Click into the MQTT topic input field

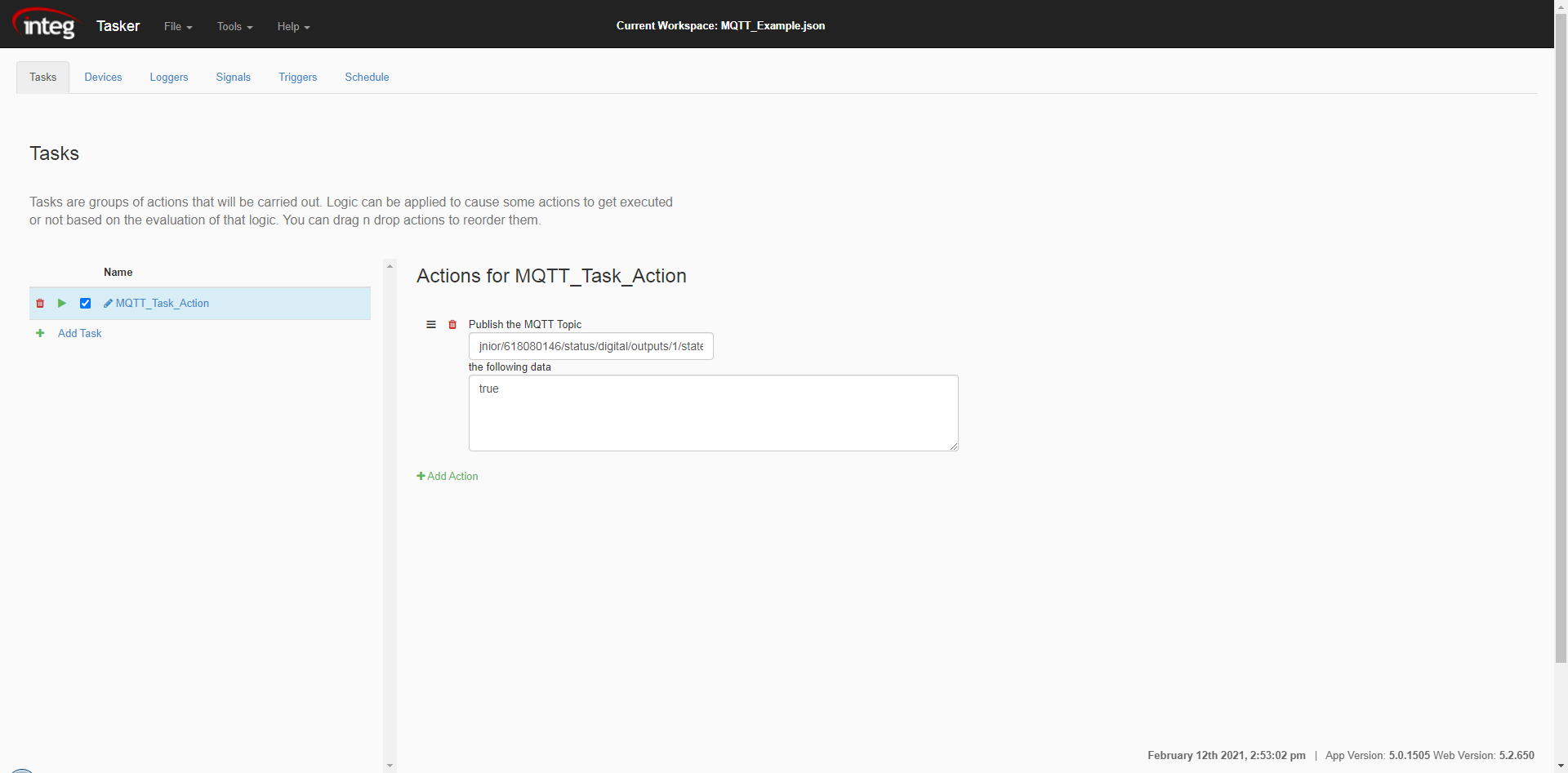click(x=591, y=346)
